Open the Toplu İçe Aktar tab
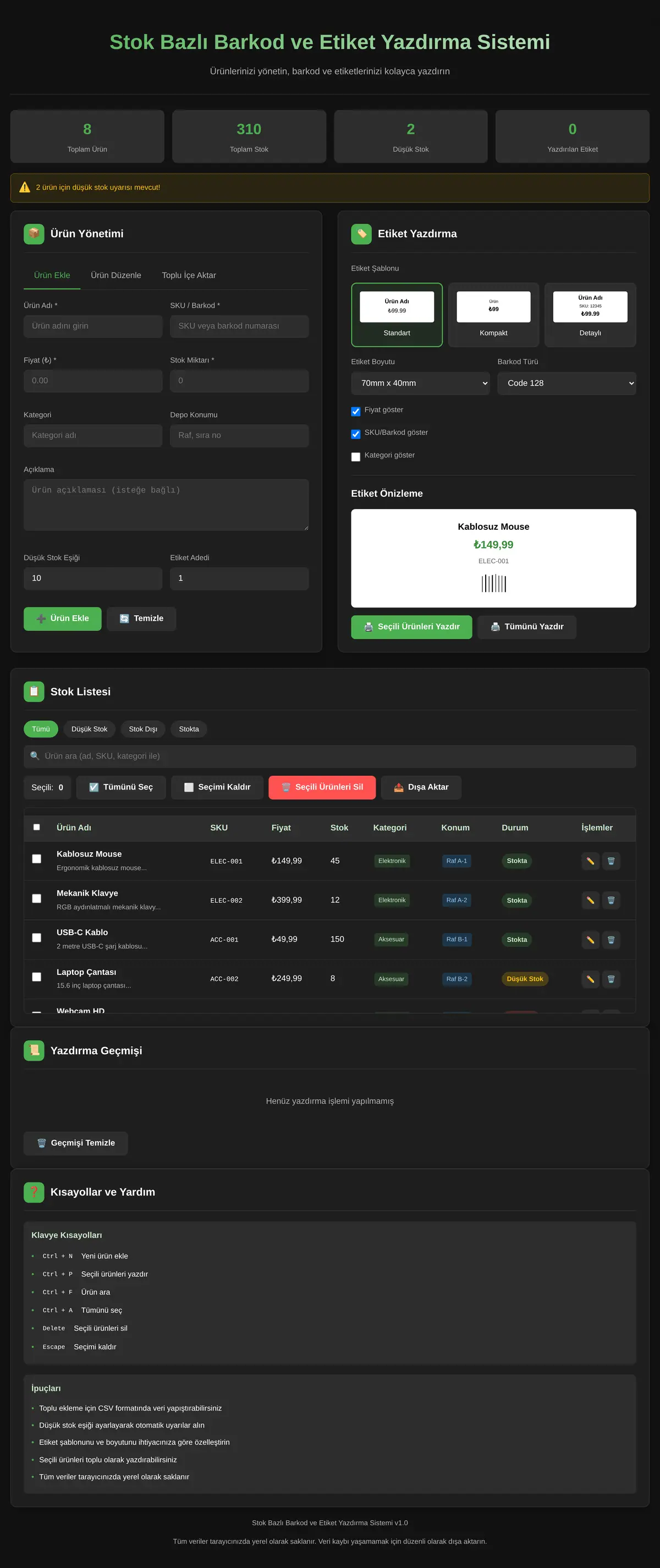This screenshot has width=660, height=1568. pos(189,275)
